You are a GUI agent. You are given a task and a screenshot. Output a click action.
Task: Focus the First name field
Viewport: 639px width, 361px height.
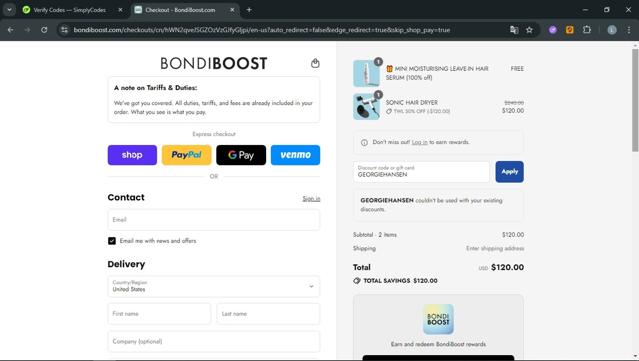159,314
